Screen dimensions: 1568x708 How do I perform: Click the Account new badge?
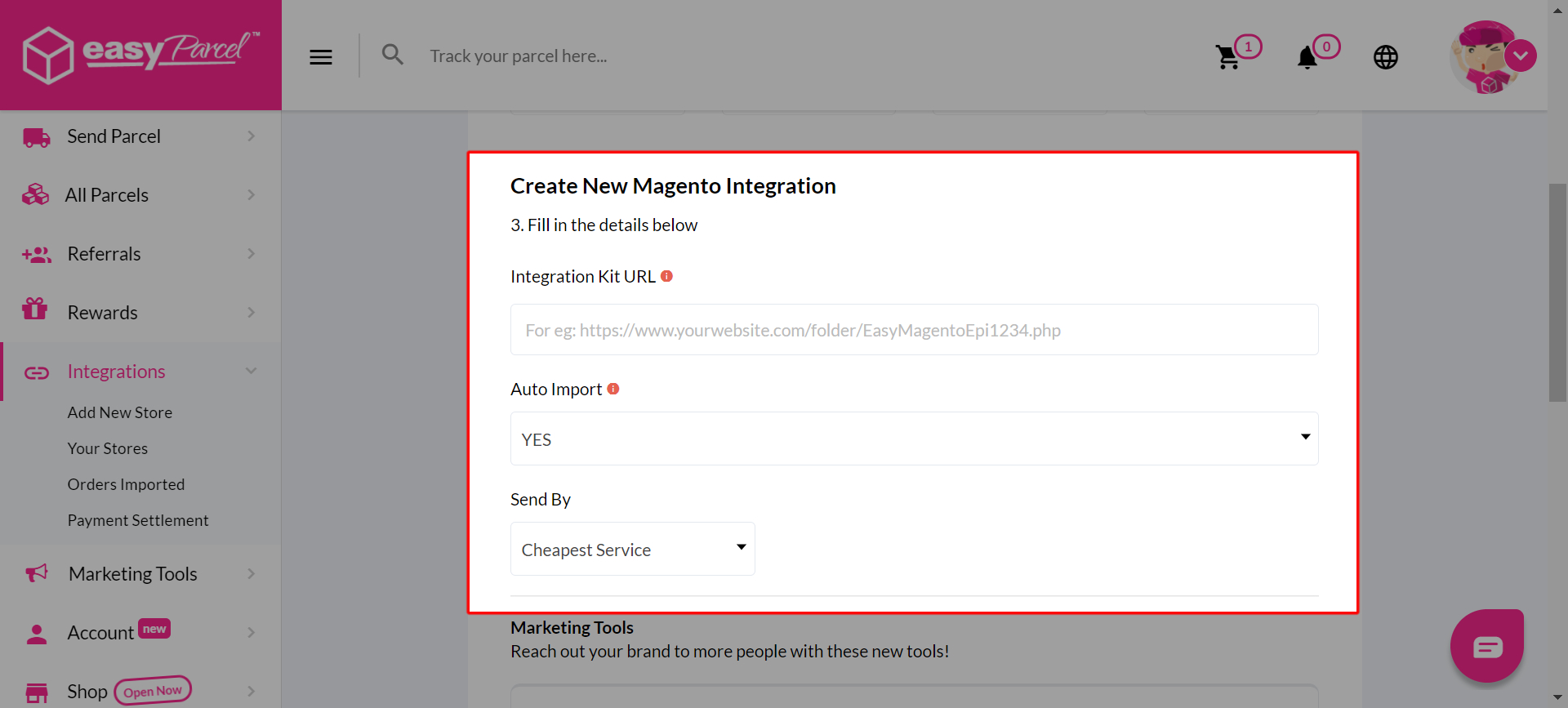154,628
